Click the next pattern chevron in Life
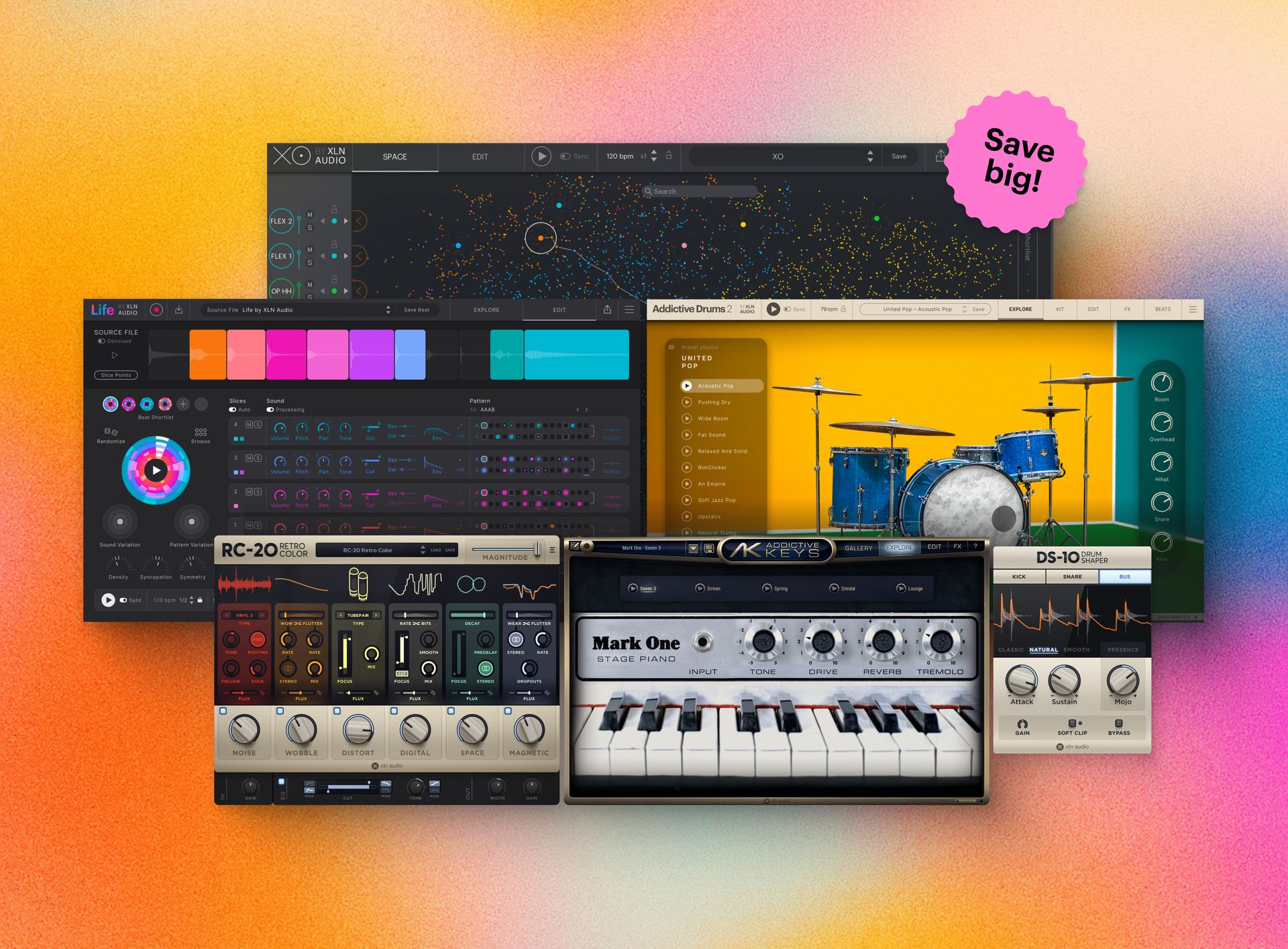Image resolution: width=1288 pixels, height=949 pixels. [586, 409]
